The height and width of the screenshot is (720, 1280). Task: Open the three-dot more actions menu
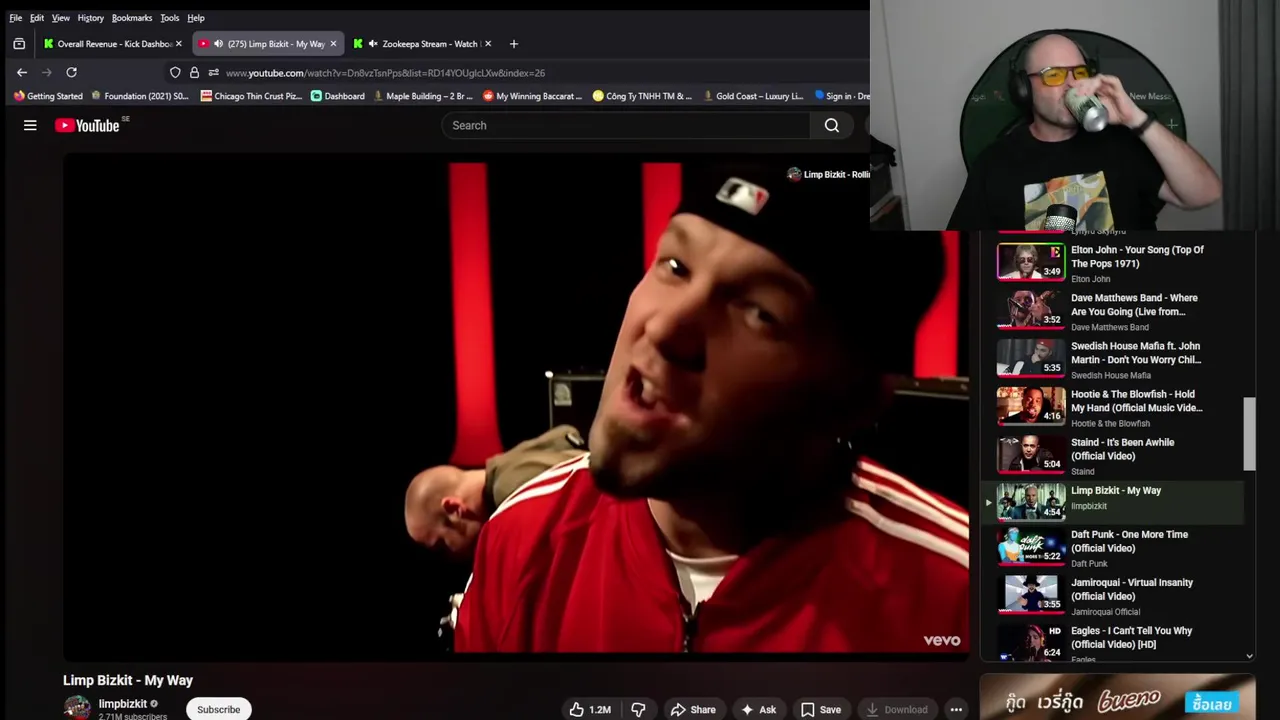(x=956, y=709)
